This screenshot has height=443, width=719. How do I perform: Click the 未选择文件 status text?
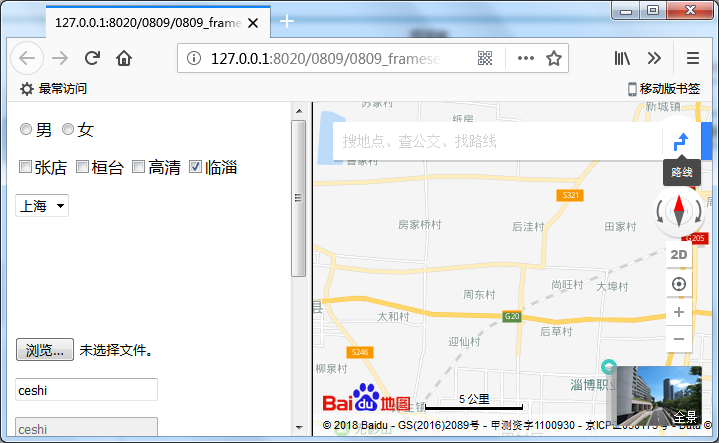(x=116, y=350)
